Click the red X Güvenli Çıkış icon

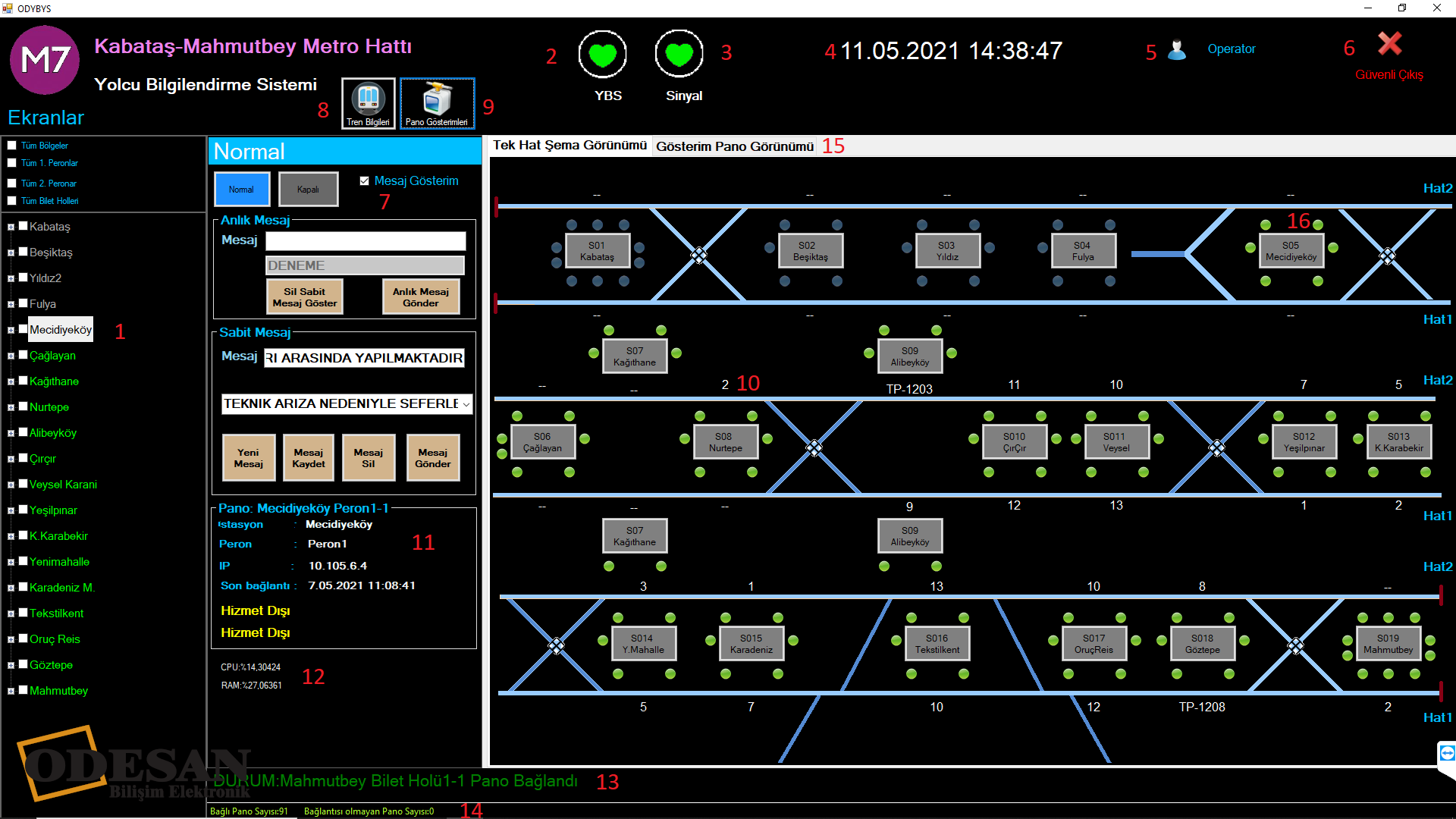pyautogui.click(x=1389, y=44)
